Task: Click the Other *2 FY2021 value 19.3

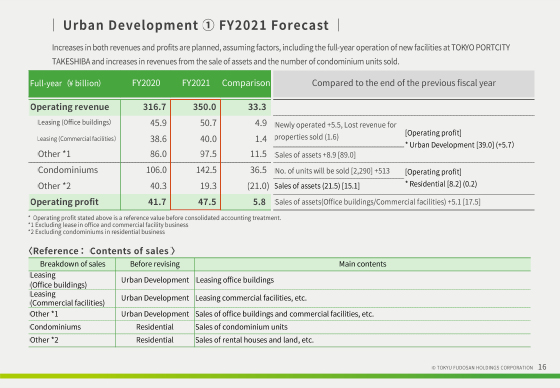Action: coord(208,186)
